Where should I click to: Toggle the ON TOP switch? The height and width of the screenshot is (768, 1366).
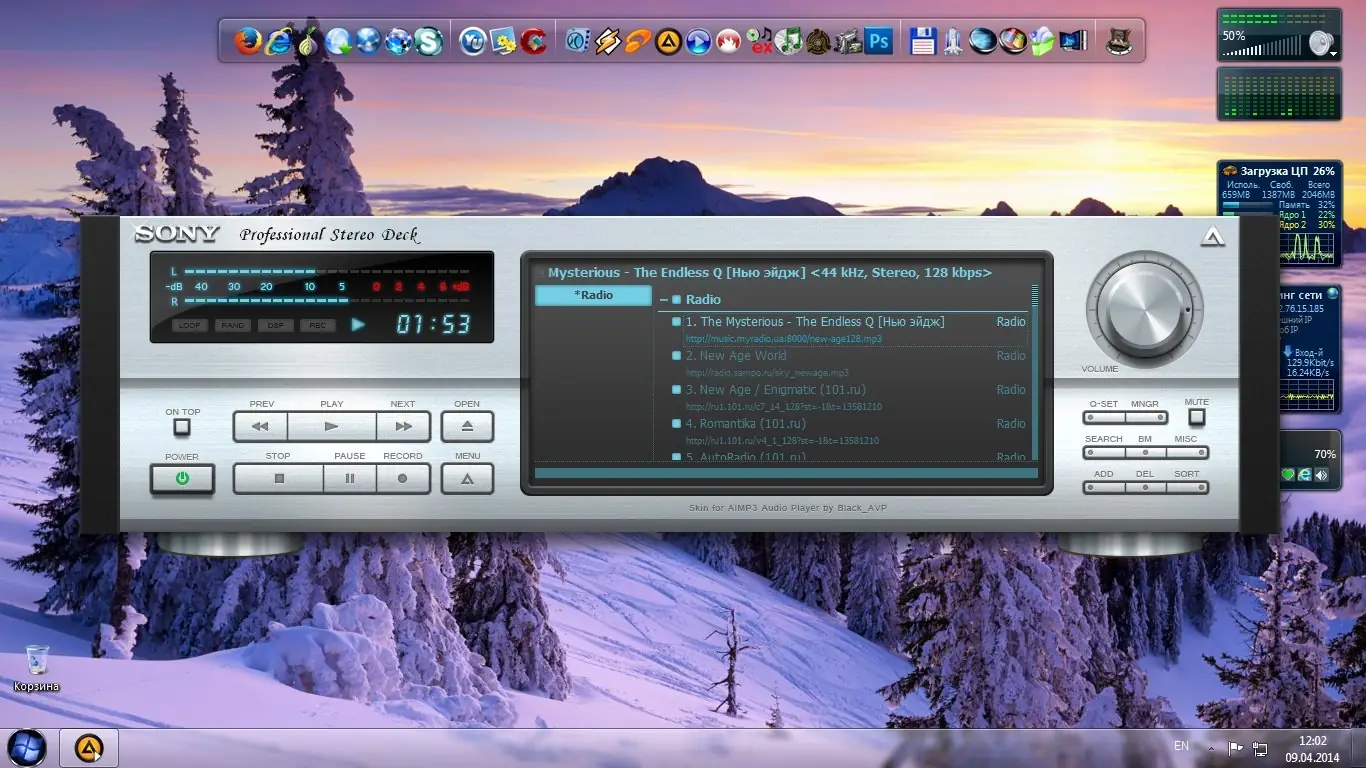pyautogui.click(x=182, y=427)
